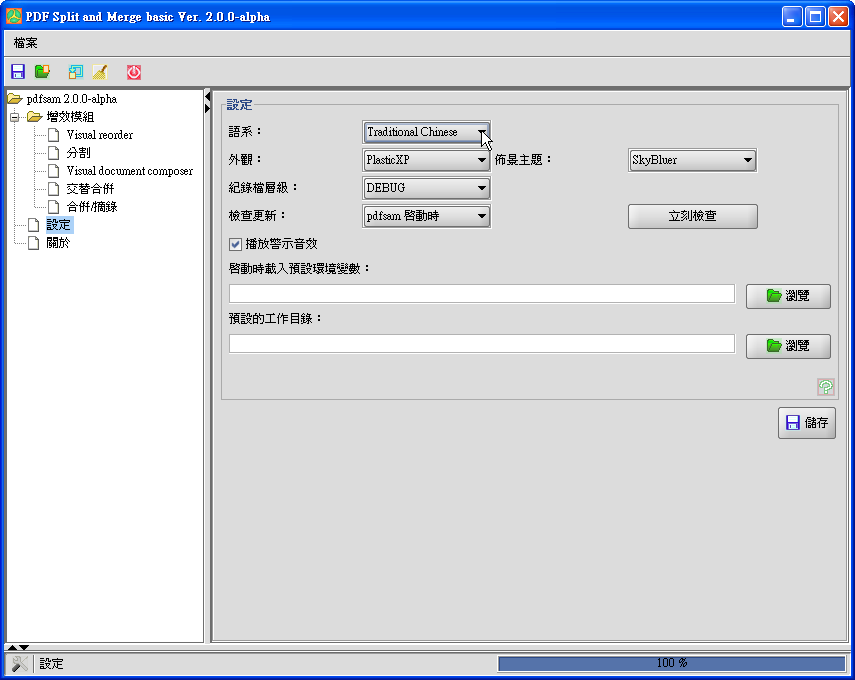Open the 檔案 menu
This screenshot has height=680, width=855.
(x=25, y=43)
